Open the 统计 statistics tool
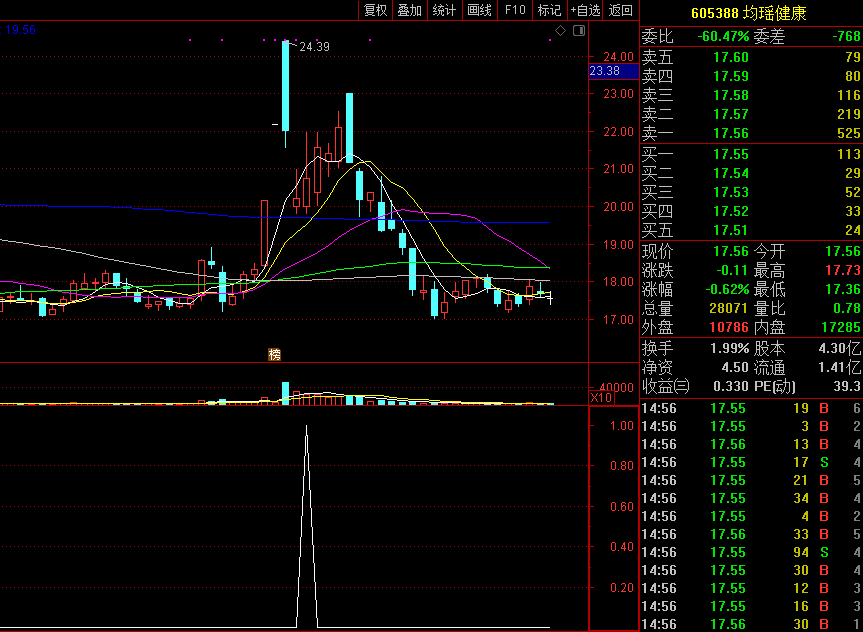The width and height of the screenshot is (863, 632). 444,10
